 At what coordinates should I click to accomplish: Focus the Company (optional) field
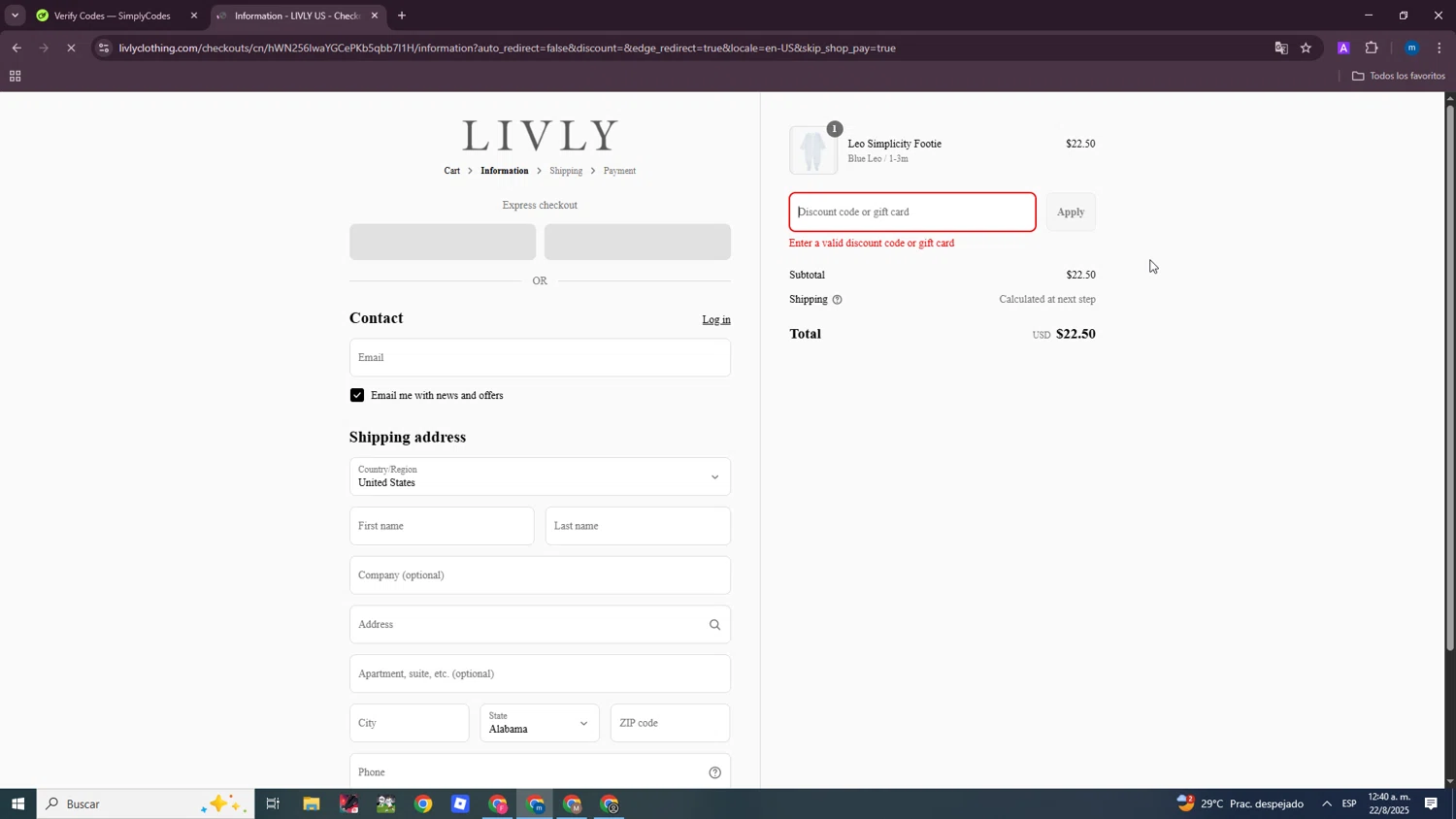tap(540, 575)
